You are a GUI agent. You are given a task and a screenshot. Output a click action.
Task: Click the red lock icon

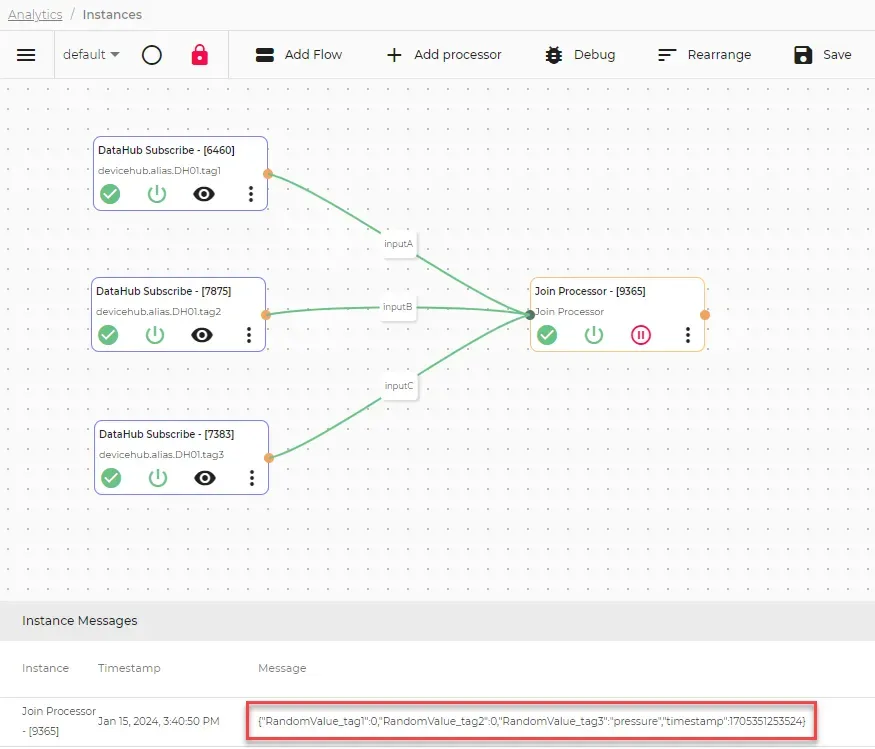tap(199, 55)
